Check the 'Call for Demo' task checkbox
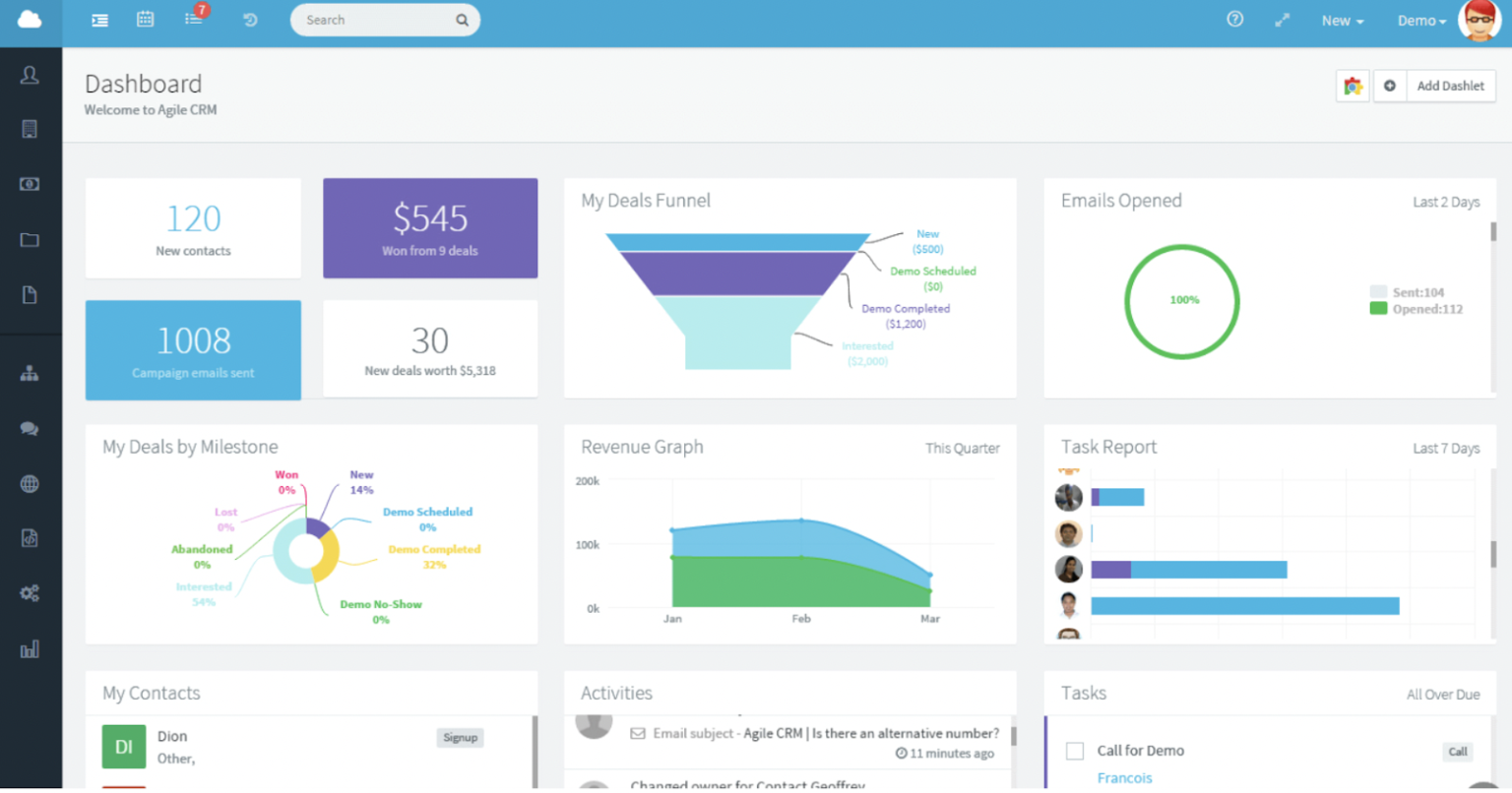 (x=1074, y=751)
